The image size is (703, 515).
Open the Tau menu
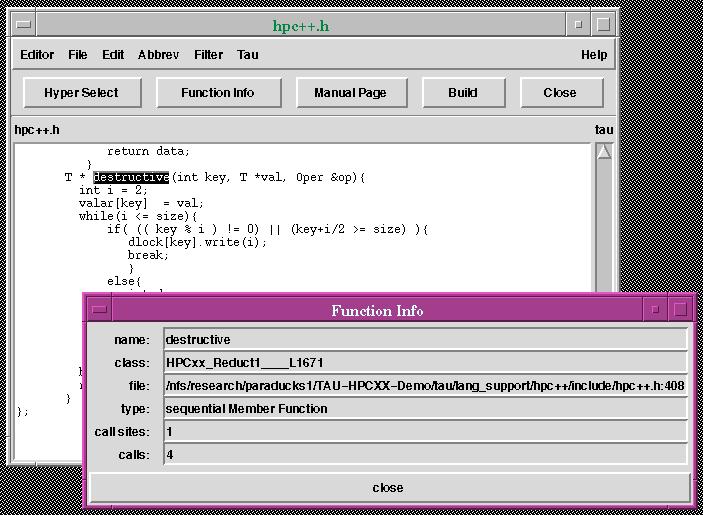(x=247, y=55)
